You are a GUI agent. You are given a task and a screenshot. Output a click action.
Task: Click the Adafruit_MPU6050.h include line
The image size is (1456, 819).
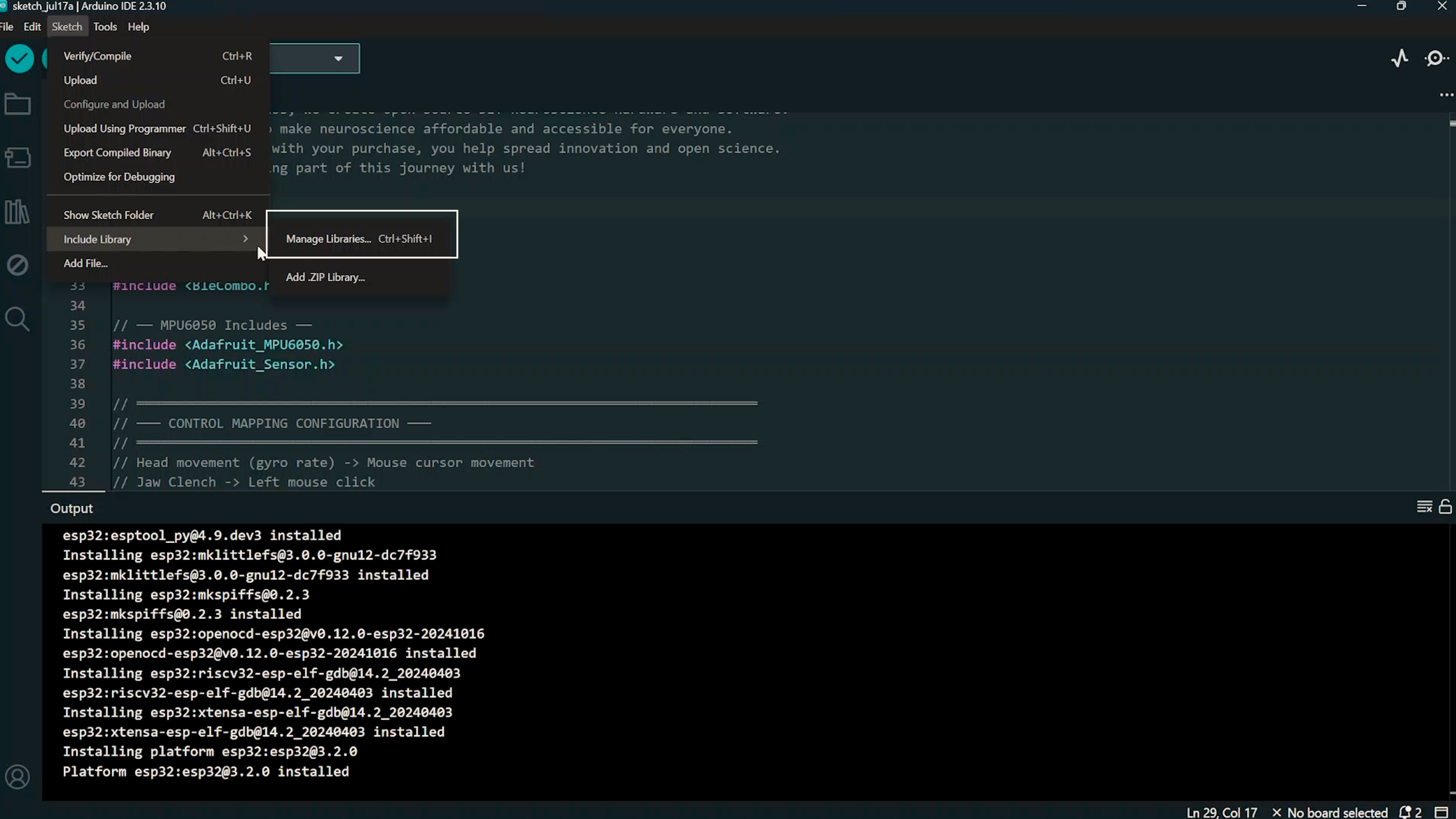click(227, 345)
